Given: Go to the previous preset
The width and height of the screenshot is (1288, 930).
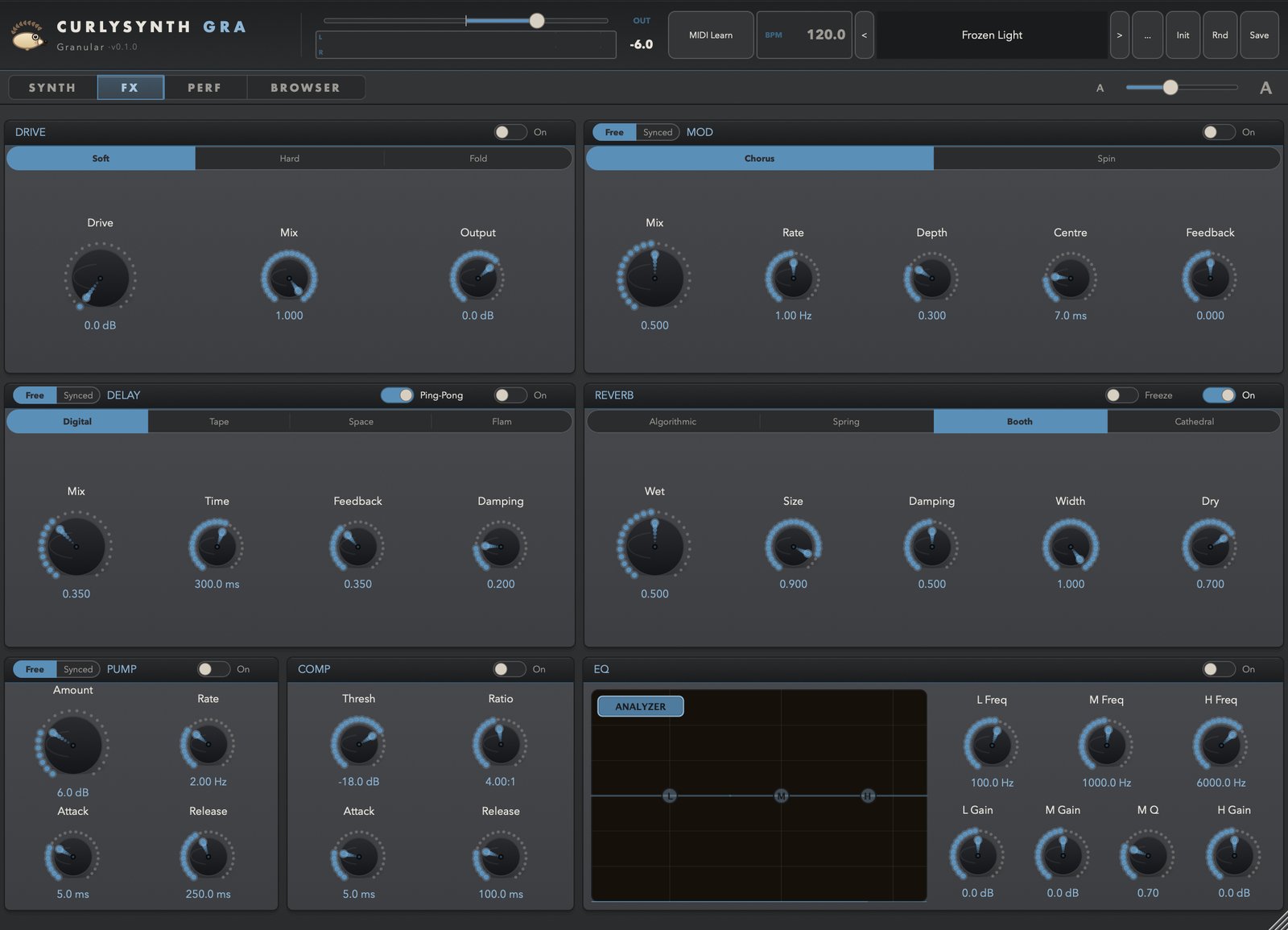Looking at the screenshot, I should pos(864,35).
